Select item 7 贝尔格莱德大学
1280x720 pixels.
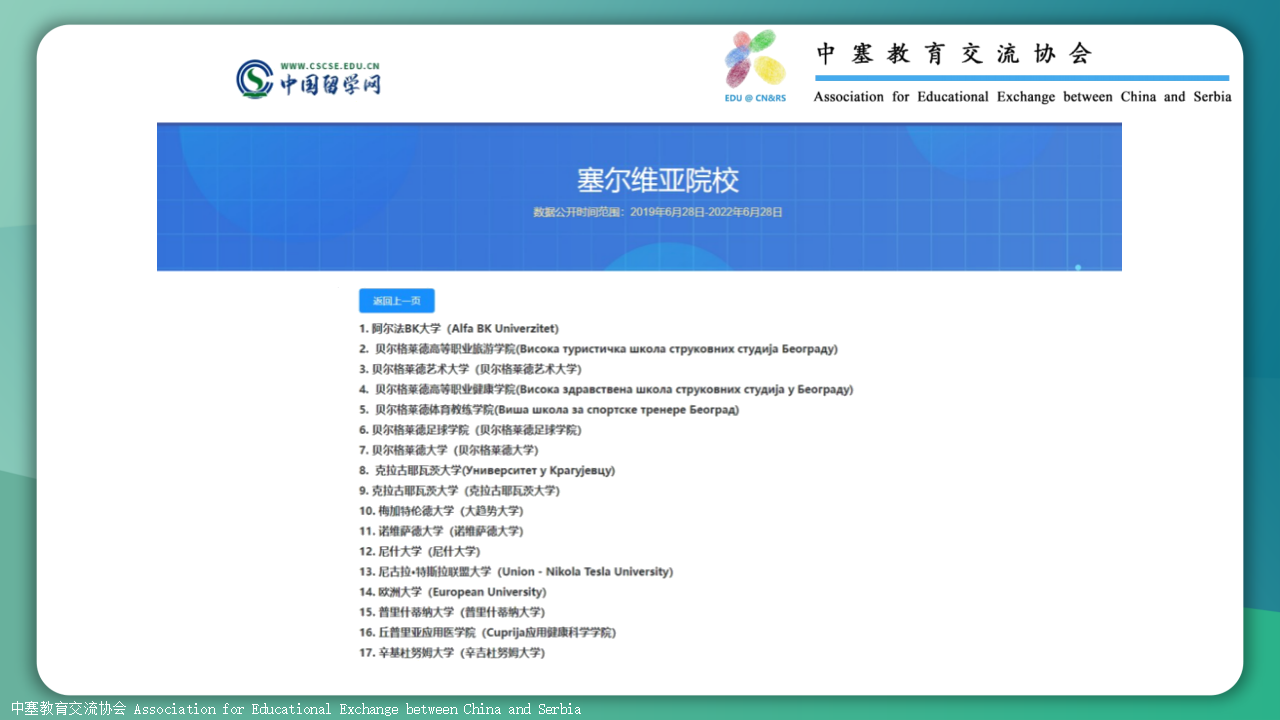(x=449, y=450)
